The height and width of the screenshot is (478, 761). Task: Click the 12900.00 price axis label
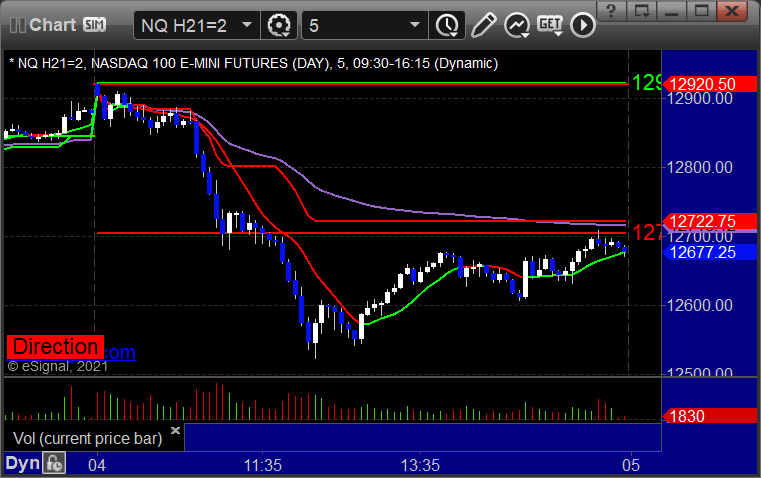699,99
